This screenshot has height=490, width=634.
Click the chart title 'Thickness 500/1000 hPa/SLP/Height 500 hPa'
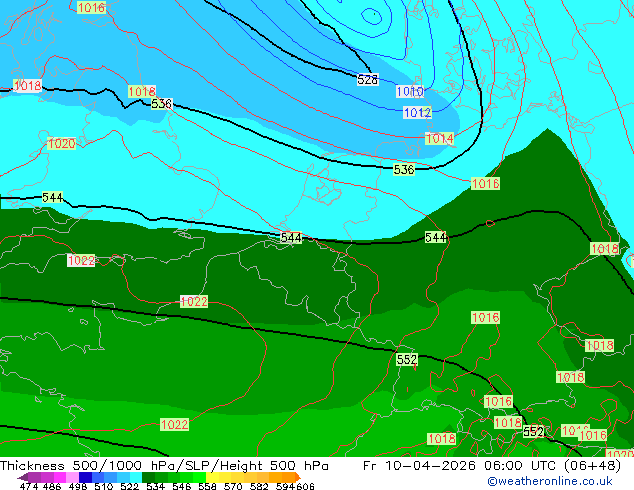click(x=164, y=466)
